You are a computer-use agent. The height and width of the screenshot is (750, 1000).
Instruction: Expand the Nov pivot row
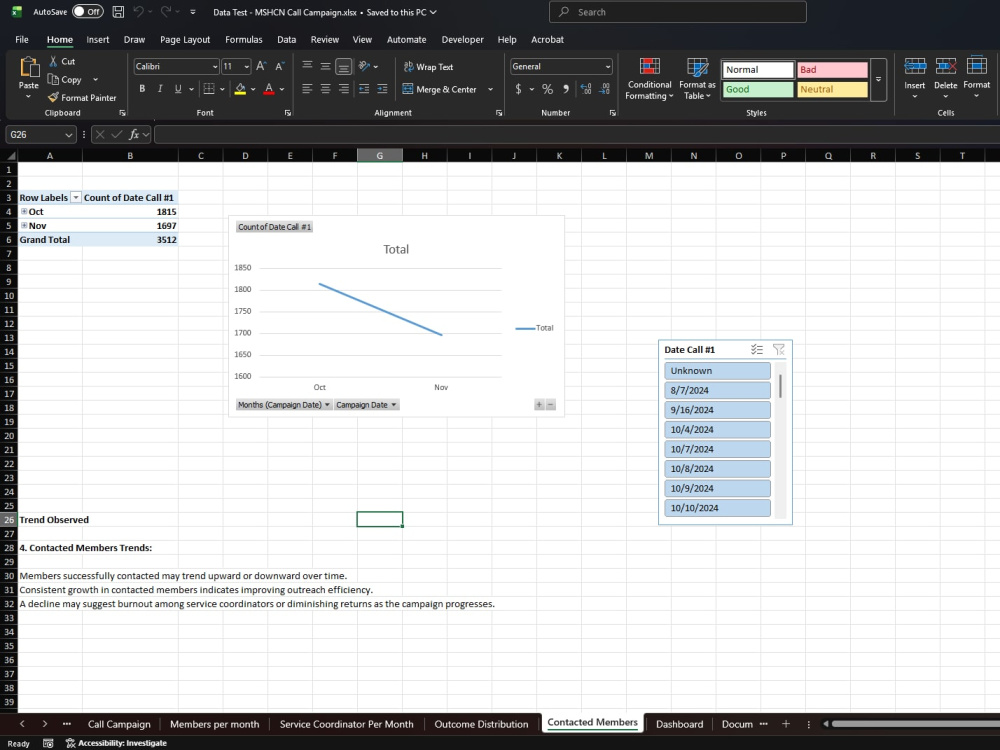point(24,225)
